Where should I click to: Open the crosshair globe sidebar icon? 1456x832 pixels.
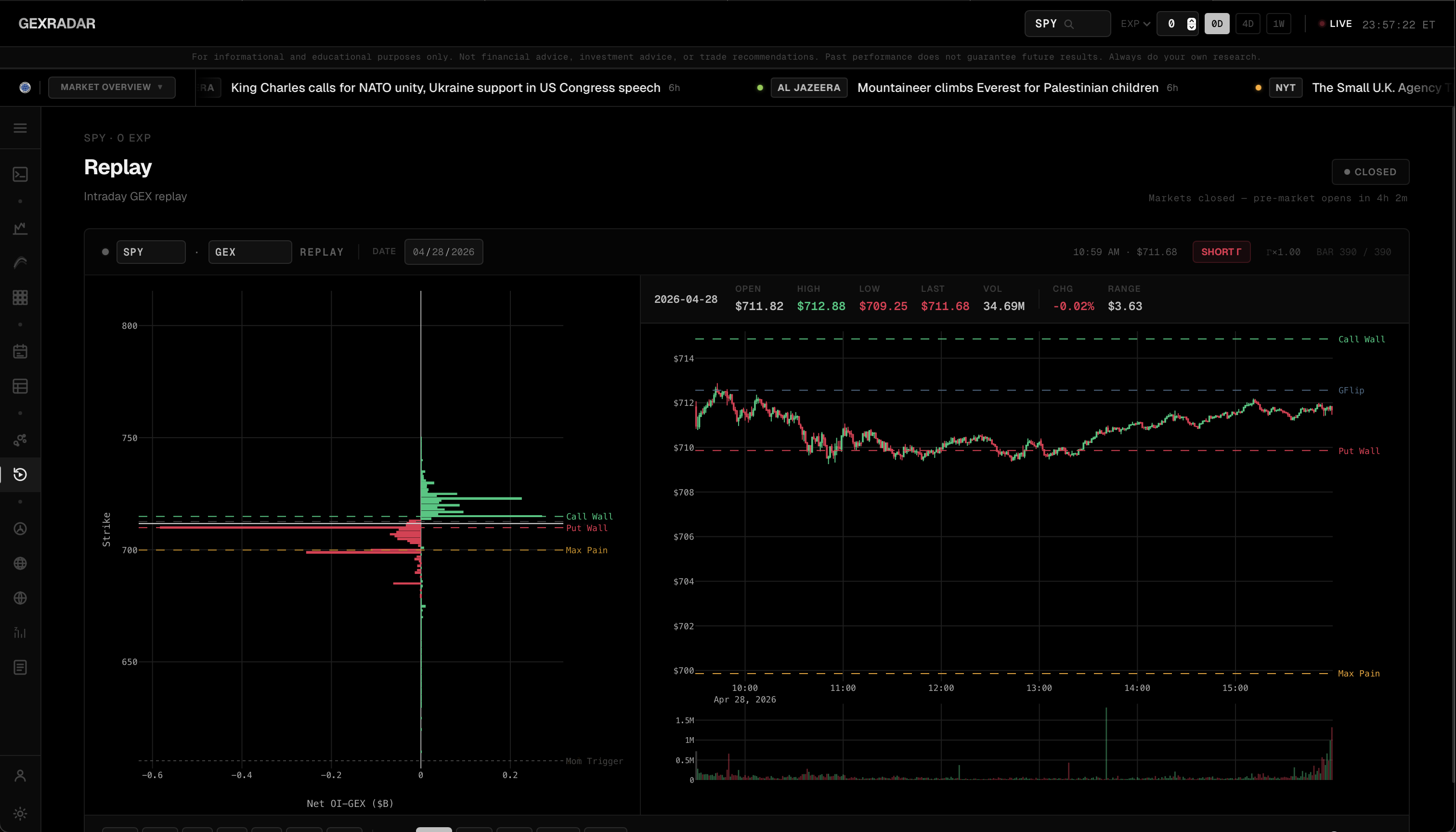click(x=20, y=598)
